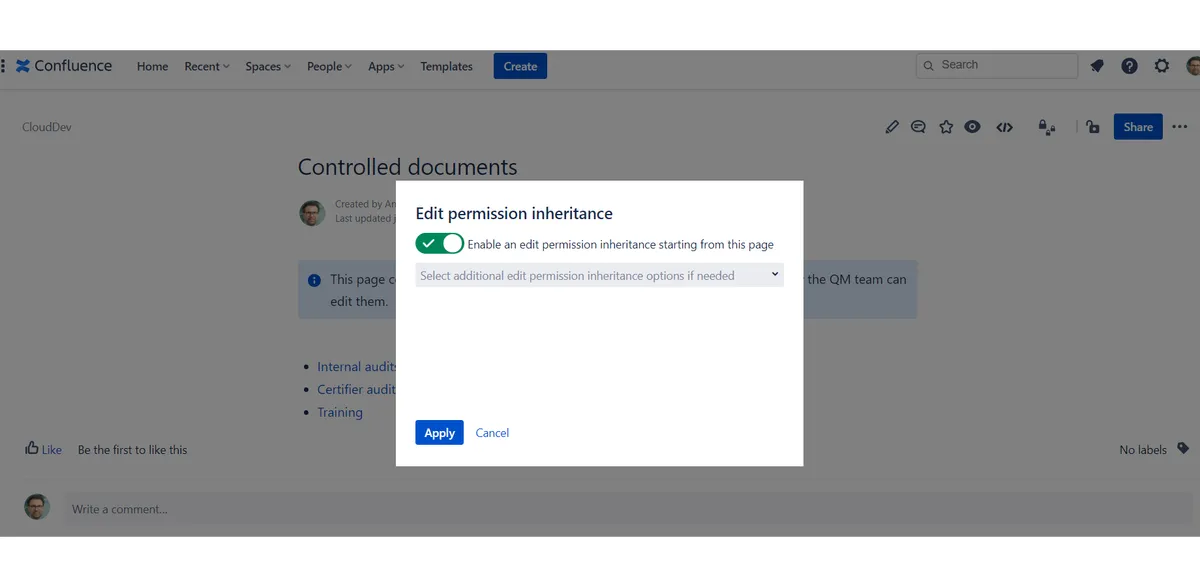Open edit permission inheritance locks icon
The image size is (1200, 587).
coord(1047,127)
